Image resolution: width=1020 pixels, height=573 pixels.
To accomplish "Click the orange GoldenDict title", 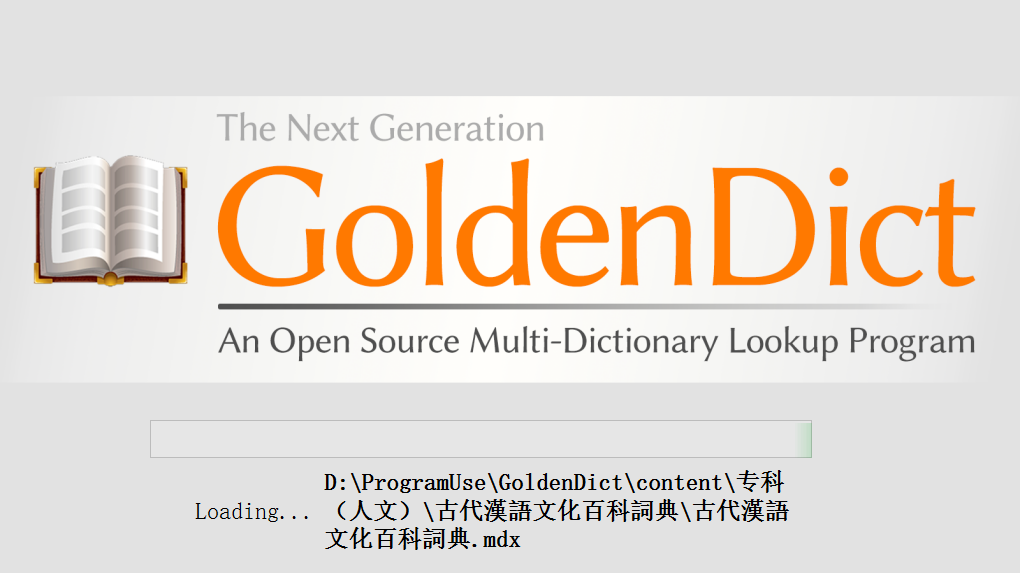I will (x=597, y=224).
